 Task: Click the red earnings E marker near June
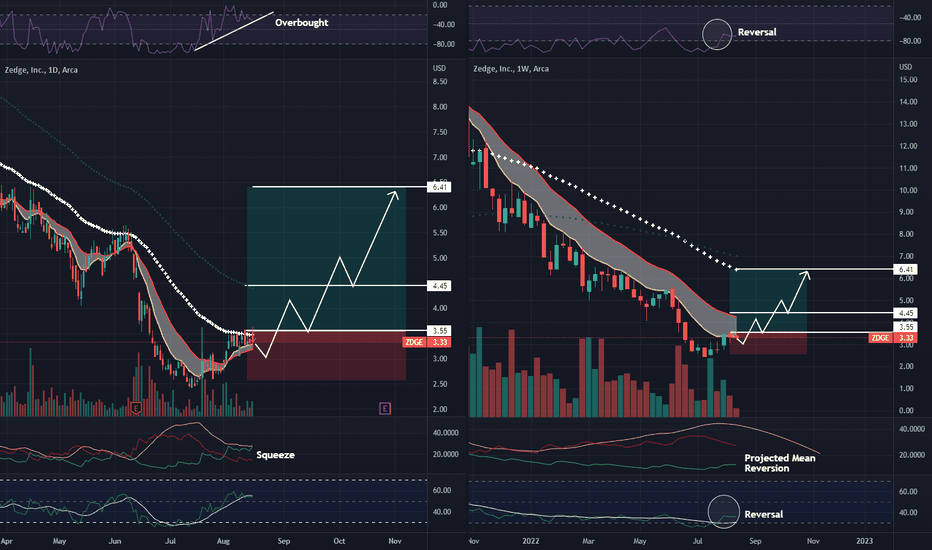tap(136, 408)
